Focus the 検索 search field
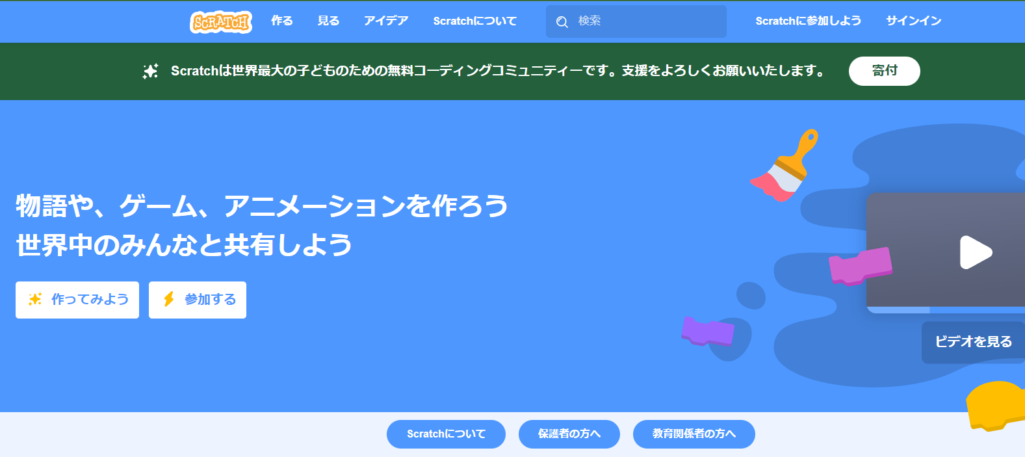Screen dimensions: 1025x457 point(636,22)
